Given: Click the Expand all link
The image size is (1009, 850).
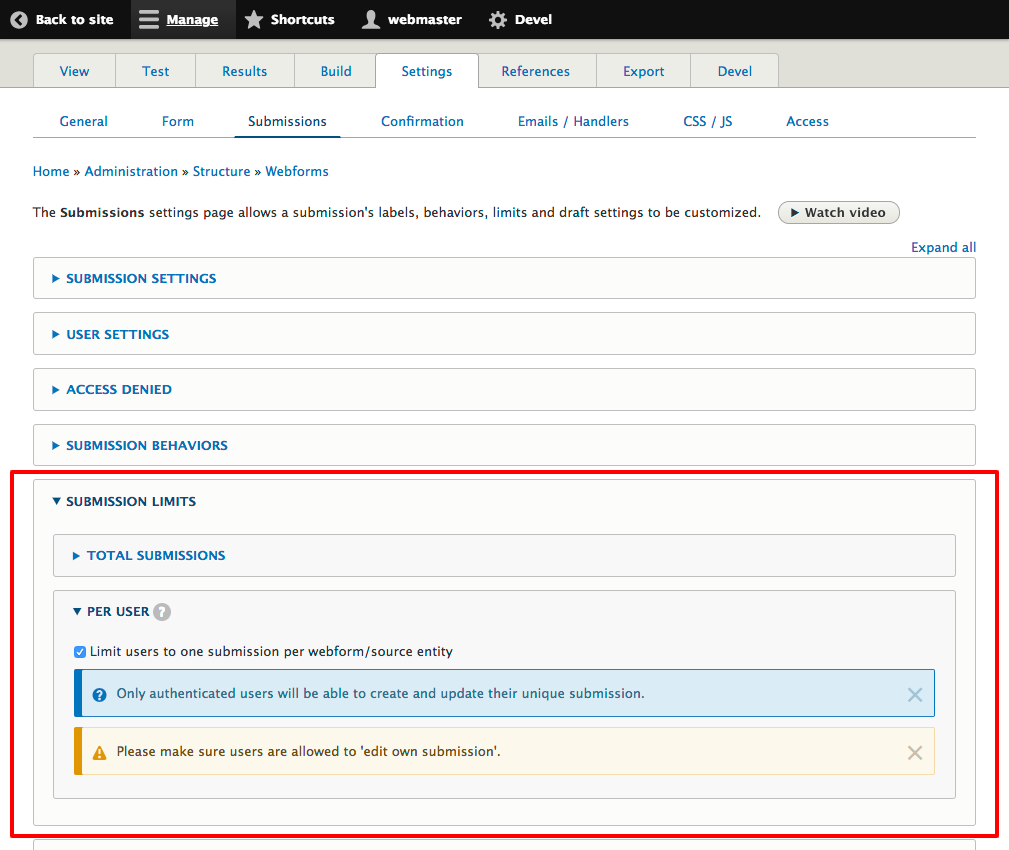Looking at the screenshot, I should (943, 247).
